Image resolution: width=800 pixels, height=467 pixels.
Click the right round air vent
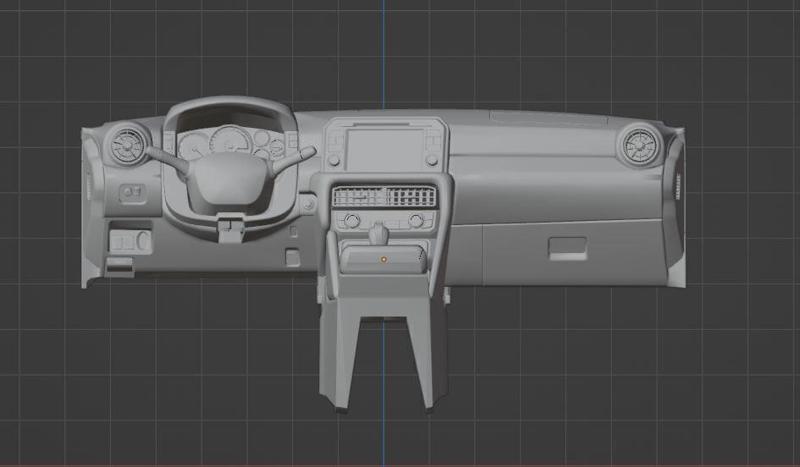[x=639, y=145]
